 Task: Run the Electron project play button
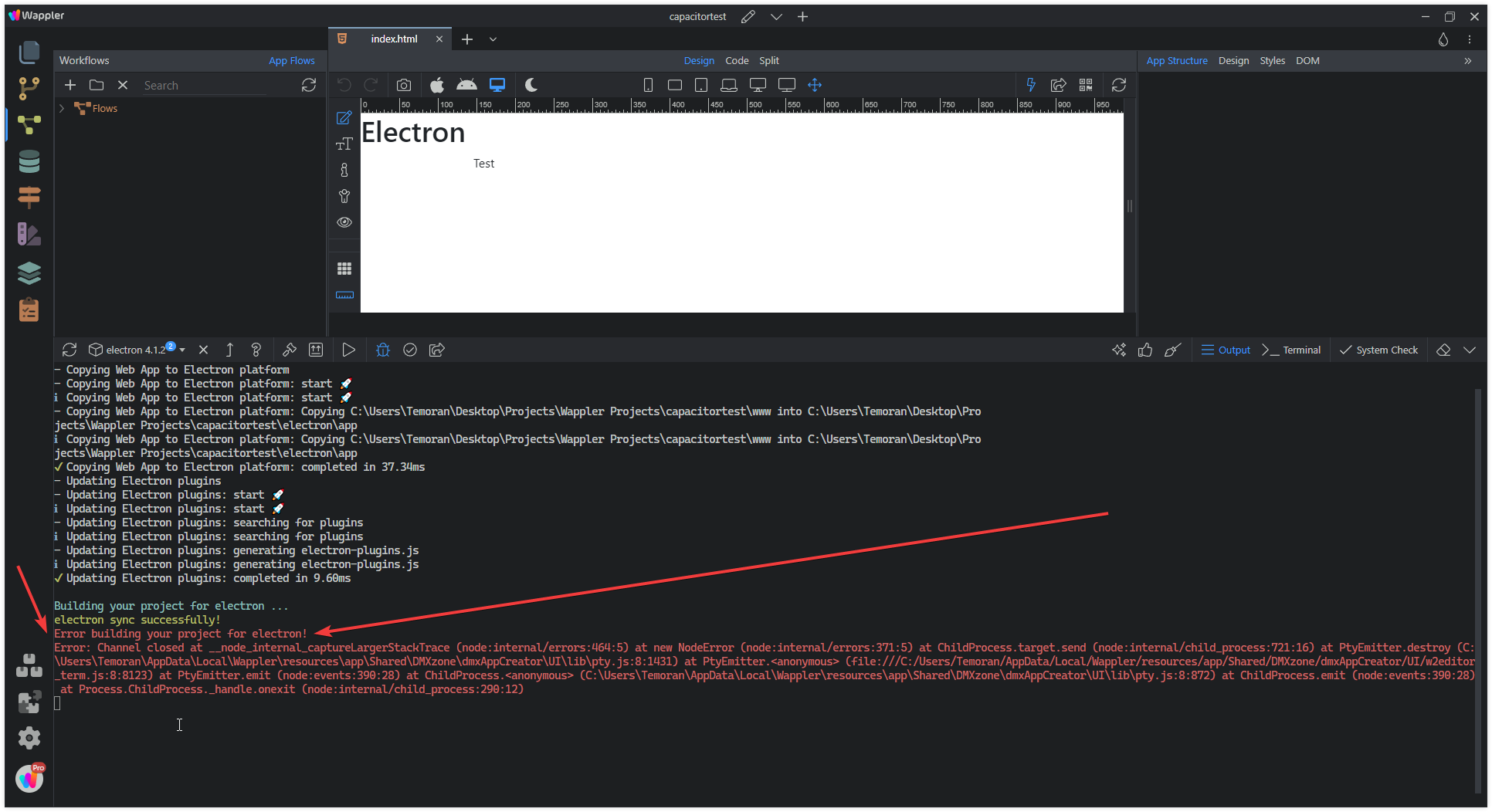pyautogui.click(x=348, y=350)
